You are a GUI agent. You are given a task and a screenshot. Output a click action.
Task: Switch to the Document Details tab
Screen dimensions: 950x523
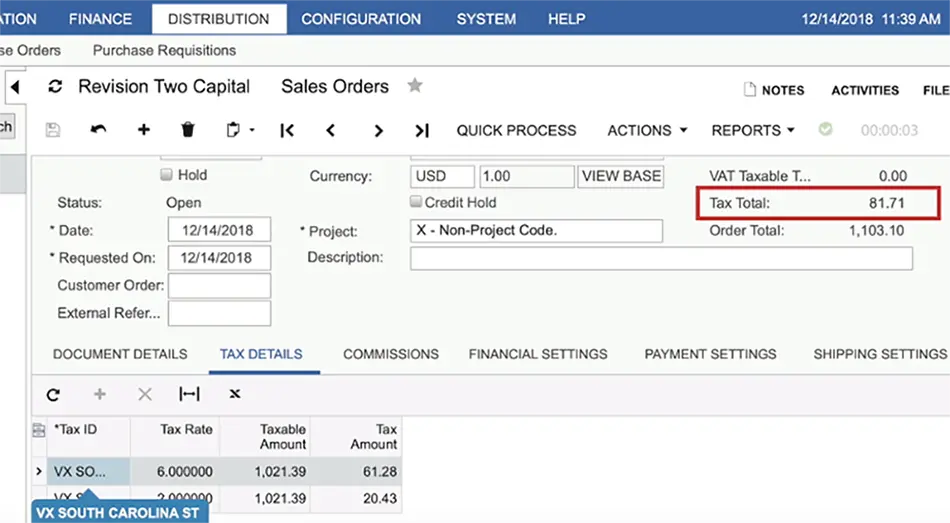[120, 354]
